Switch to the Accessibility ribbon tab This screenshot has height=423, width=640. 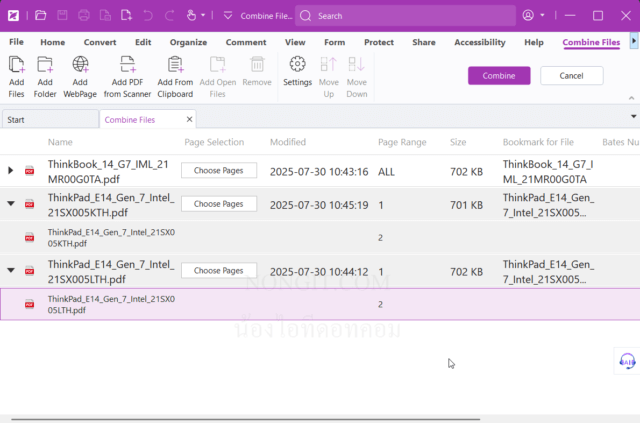tap(480, 42)
